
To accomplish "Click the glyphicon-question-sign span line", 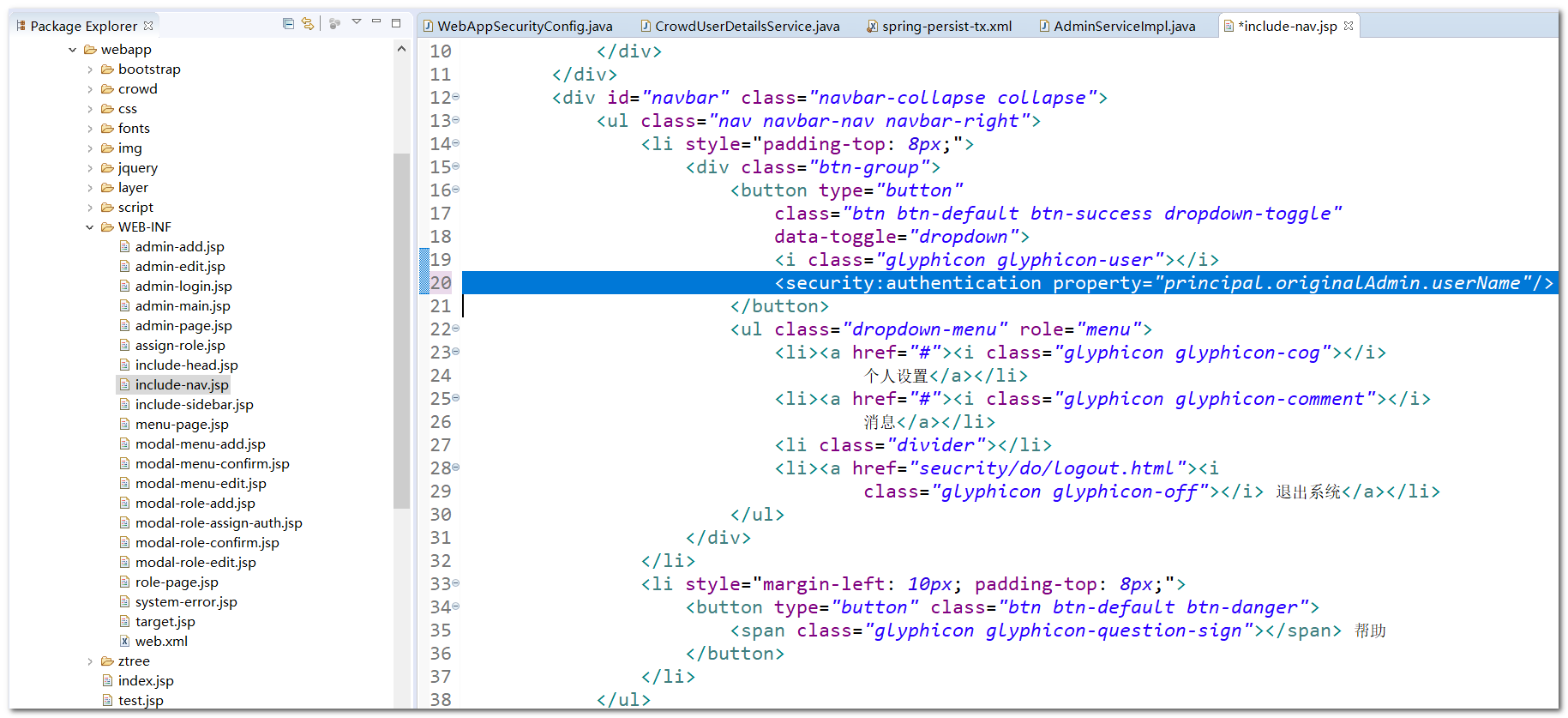I will [1058, 631].
